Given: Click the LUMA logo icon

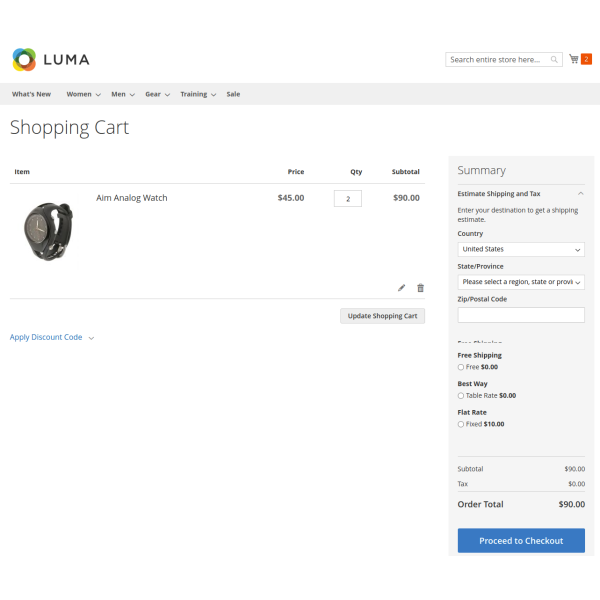Looking at the screenshot, I should coord(24,60).
